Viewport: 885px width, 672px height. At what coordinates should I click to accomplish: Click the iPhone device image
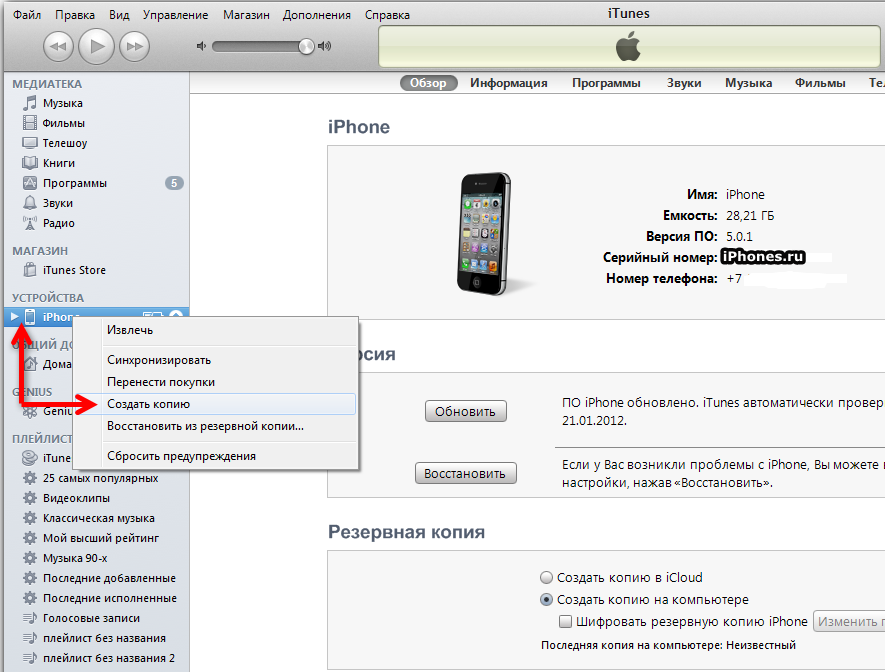pyautogui.click(x=485, y=234)
